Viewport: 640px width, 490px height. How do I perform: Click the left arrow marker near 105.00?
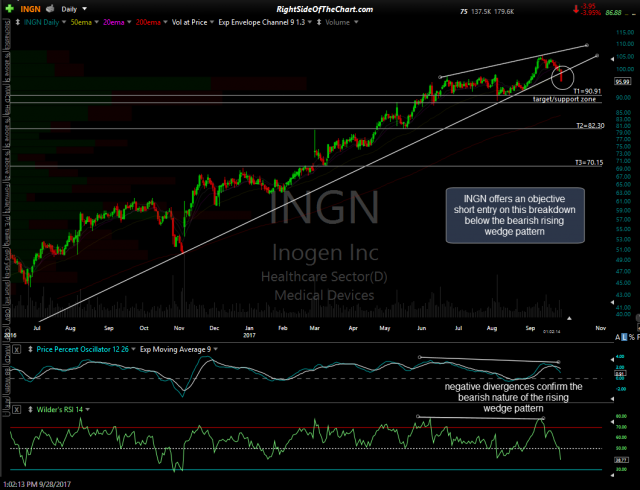tap(612, 59)
